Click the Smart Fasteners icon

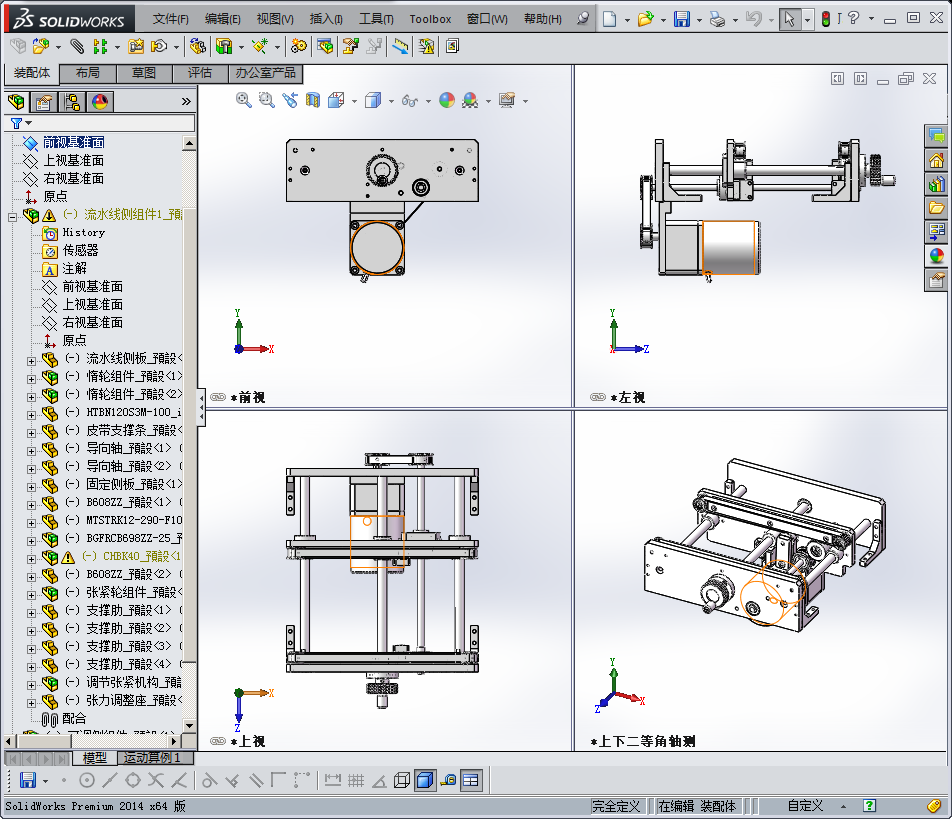tap(136, 46)
